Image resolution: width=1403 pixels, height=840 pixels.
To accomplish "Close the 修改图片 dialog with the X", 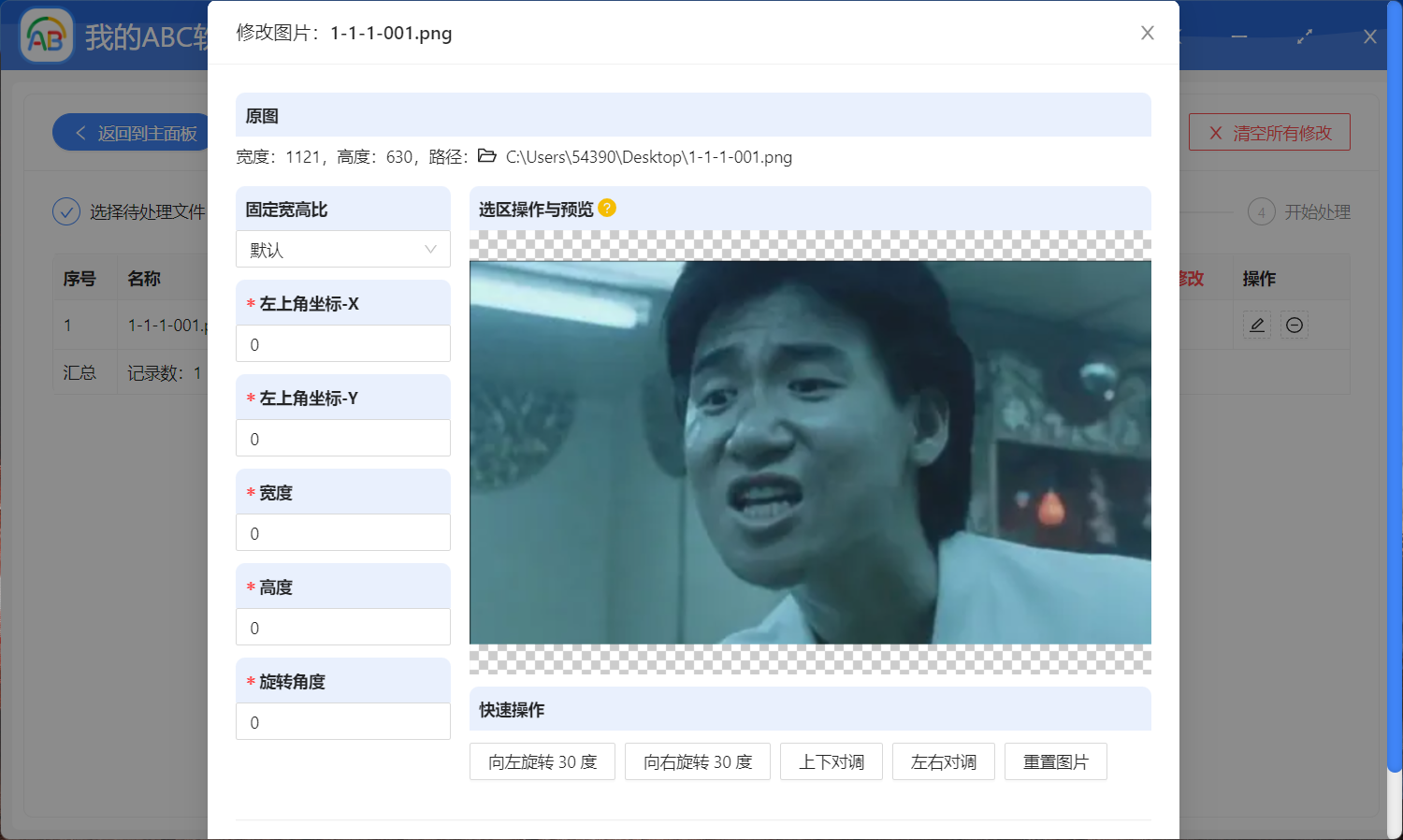I will (x=1148, y=32).
